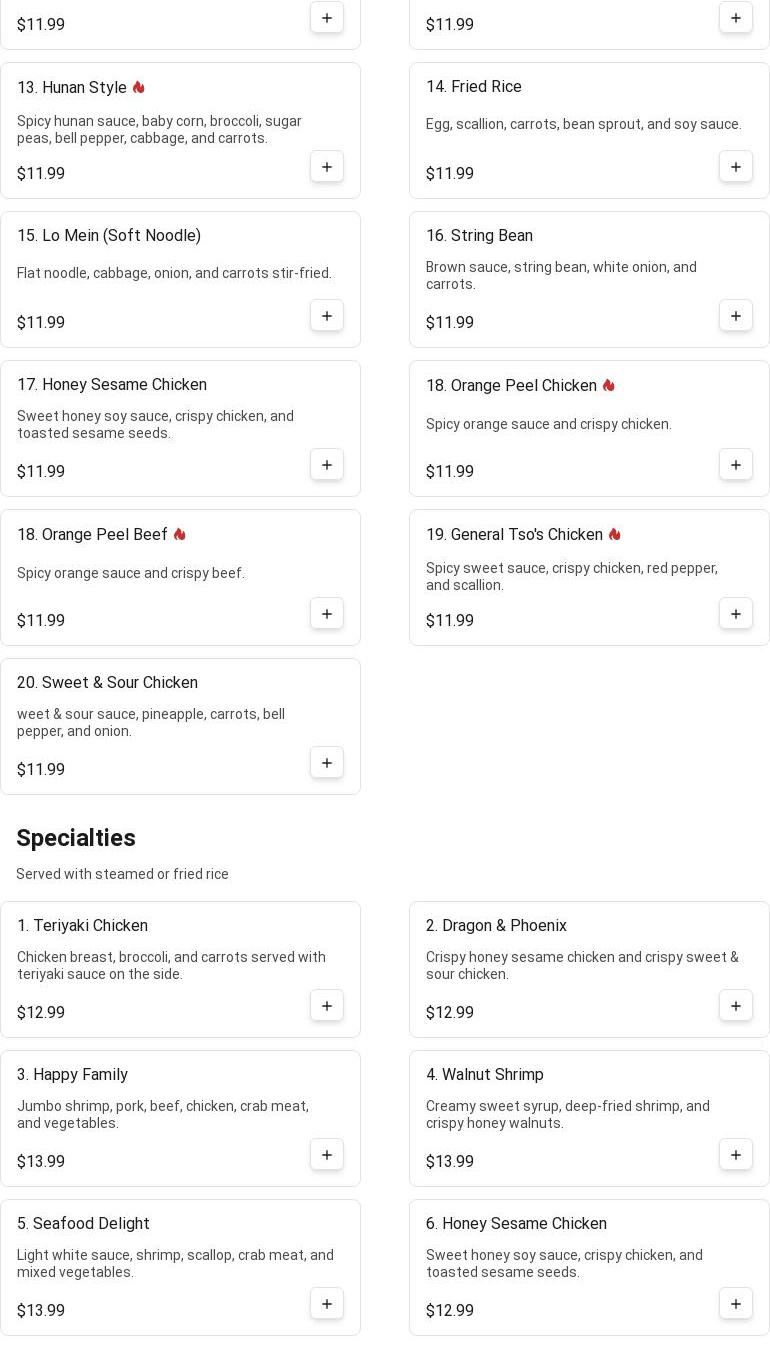The width and height of the screenshot is (770, 1346).
Task: Add Orange Peel Chicken to order
Action: [736, 465]
